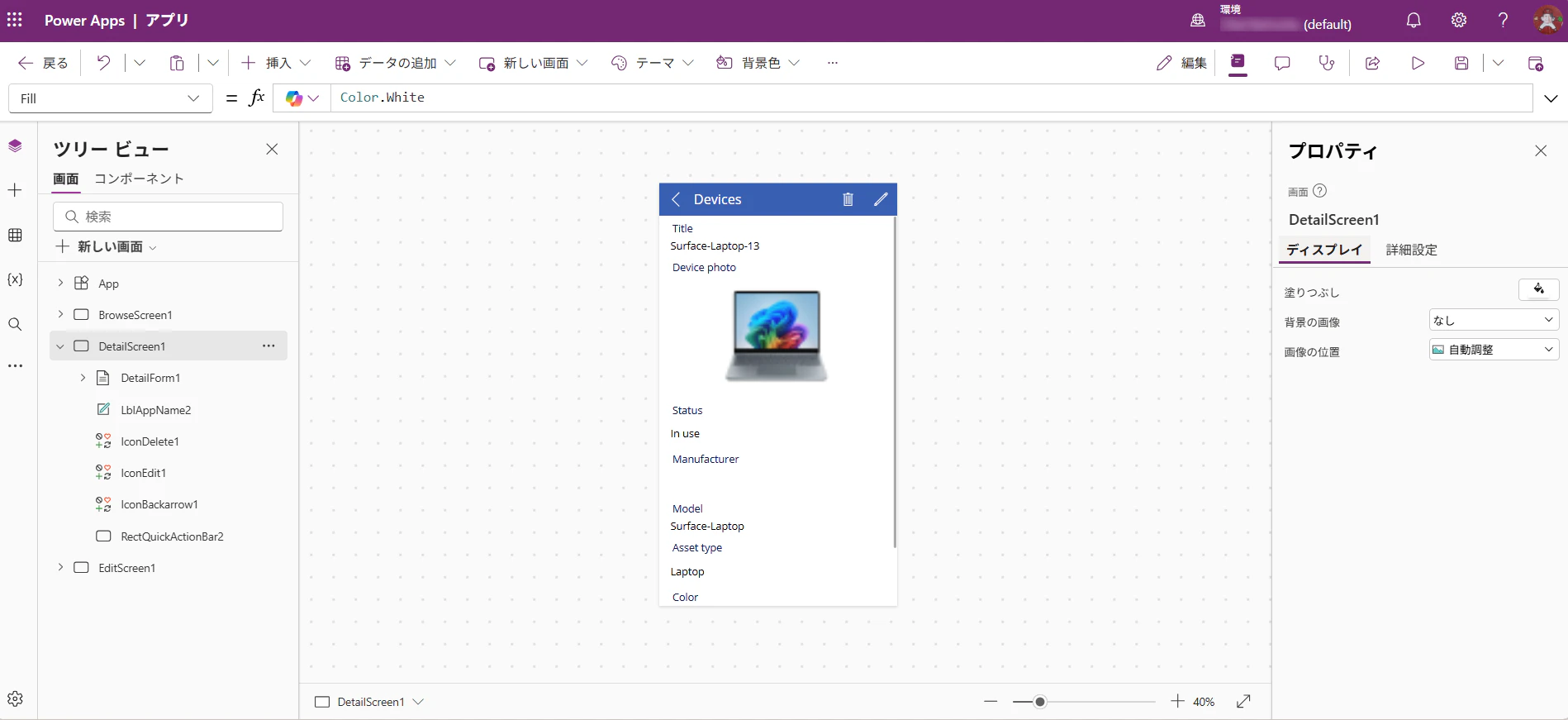Screen dimensions: 1568x720
Task: Open the 新しい画面 toolbar menu
Action: coord(533,63)
